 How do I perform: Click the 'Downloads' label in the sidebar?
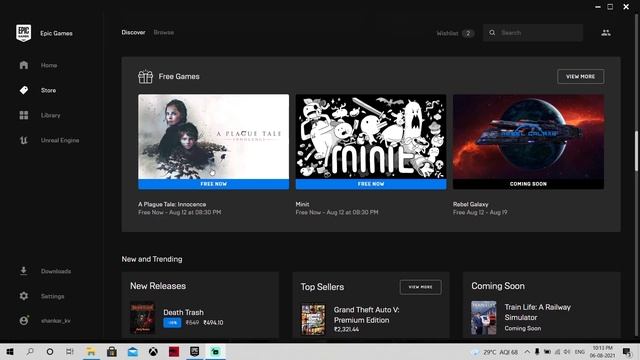pyautogui.click(x=56, y=271)
